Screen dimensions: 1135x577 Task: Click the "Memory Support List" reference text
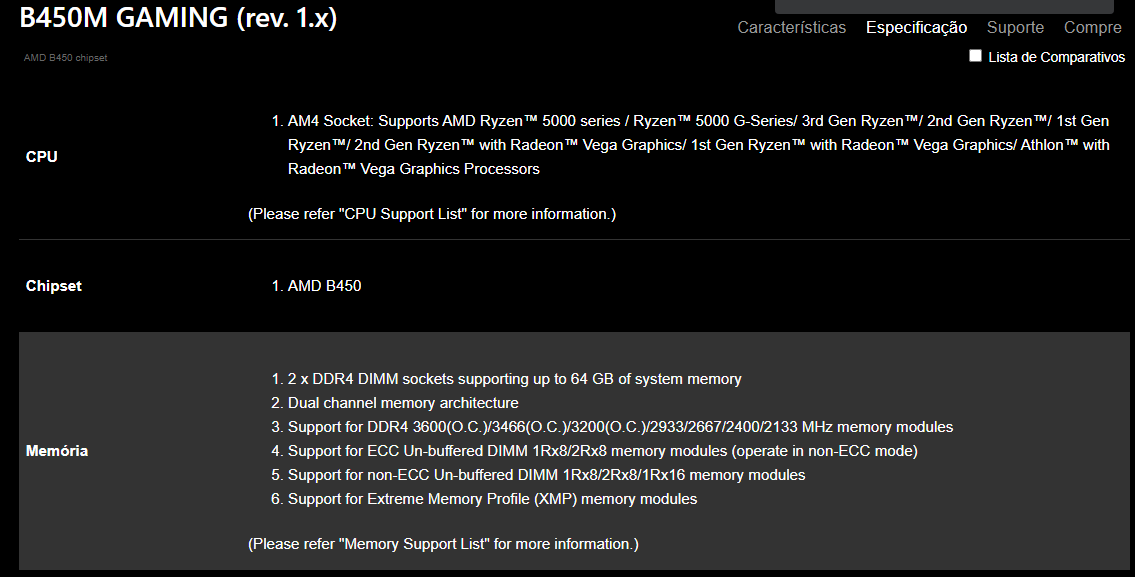tap(443, 544)
